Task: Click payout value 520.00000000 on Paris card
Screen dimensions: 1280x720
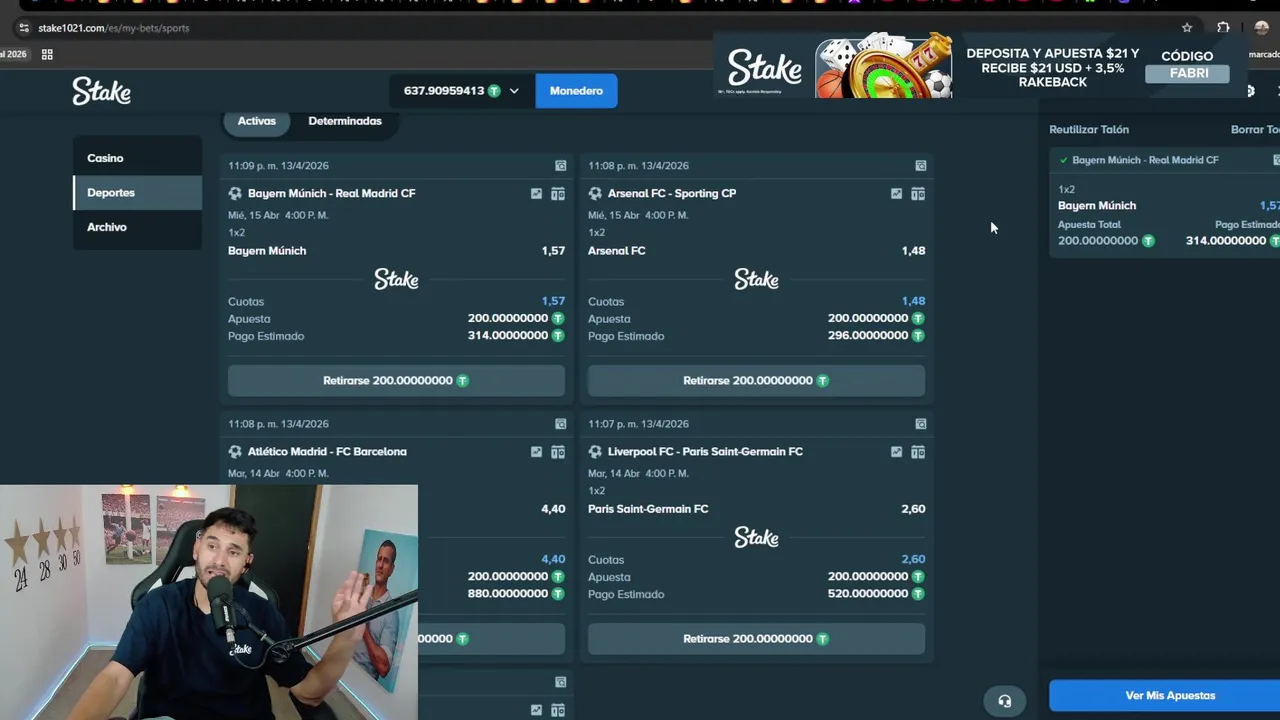Action: [868, 594]
